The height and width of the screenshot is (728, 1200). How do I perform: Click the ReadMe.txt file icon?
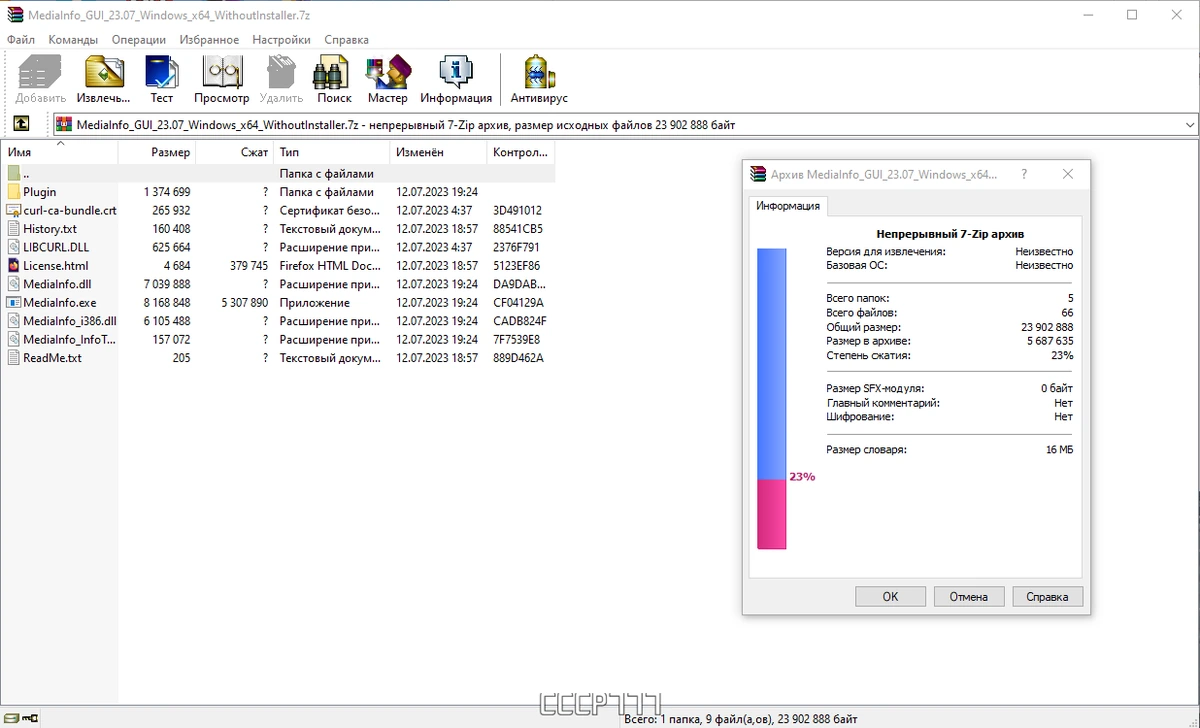14,358
